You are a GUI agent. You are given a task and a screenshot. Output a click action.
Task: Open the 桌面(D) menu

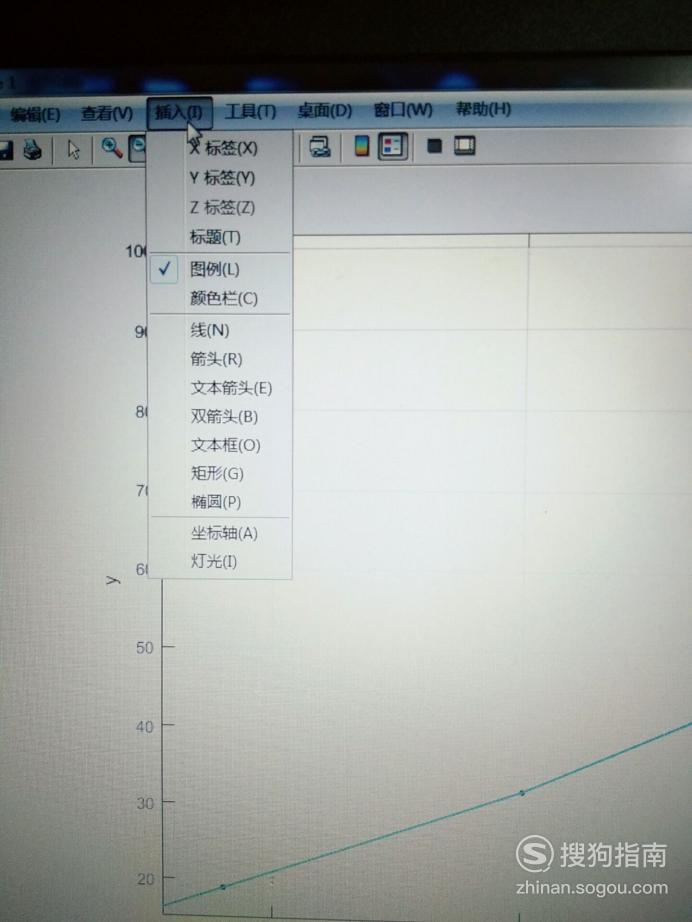pos(325,110)
